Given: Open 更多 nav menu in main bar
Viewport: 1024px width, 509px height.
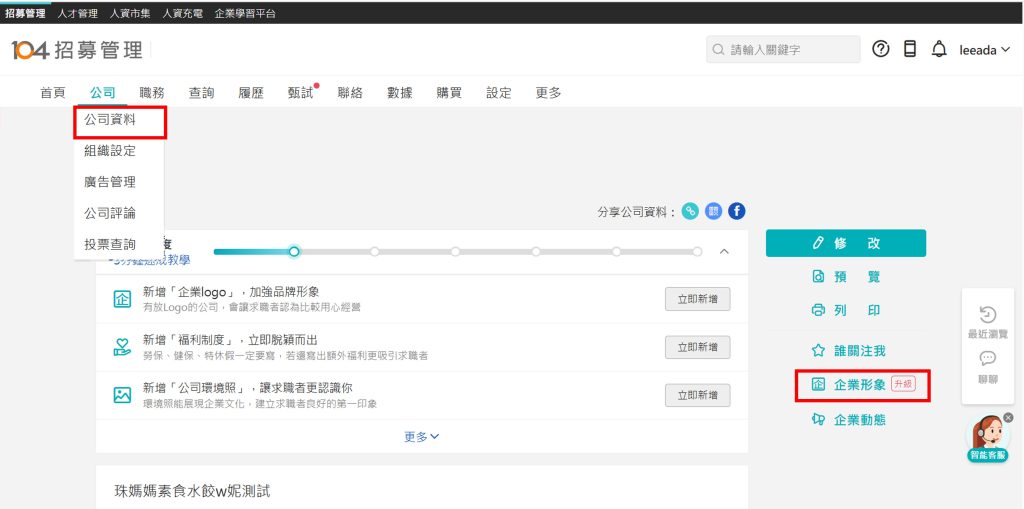Looking at the screenshot, I should [549, 93].
